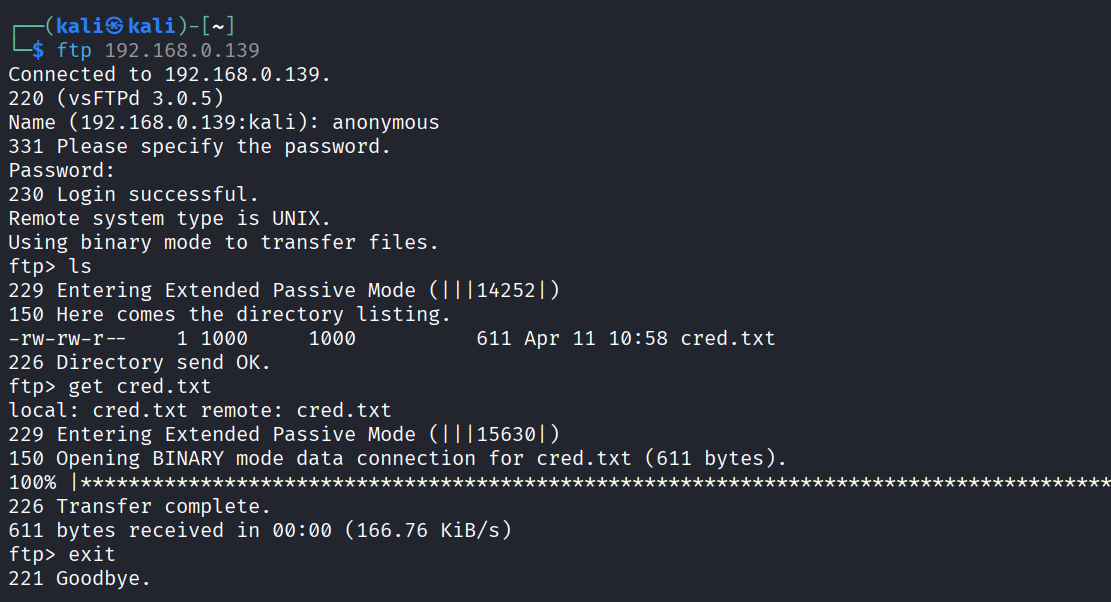This screenshot has height=602, width=1111.
Task: Click the ftp command in prompt line
Action: (x=74, y=50)
